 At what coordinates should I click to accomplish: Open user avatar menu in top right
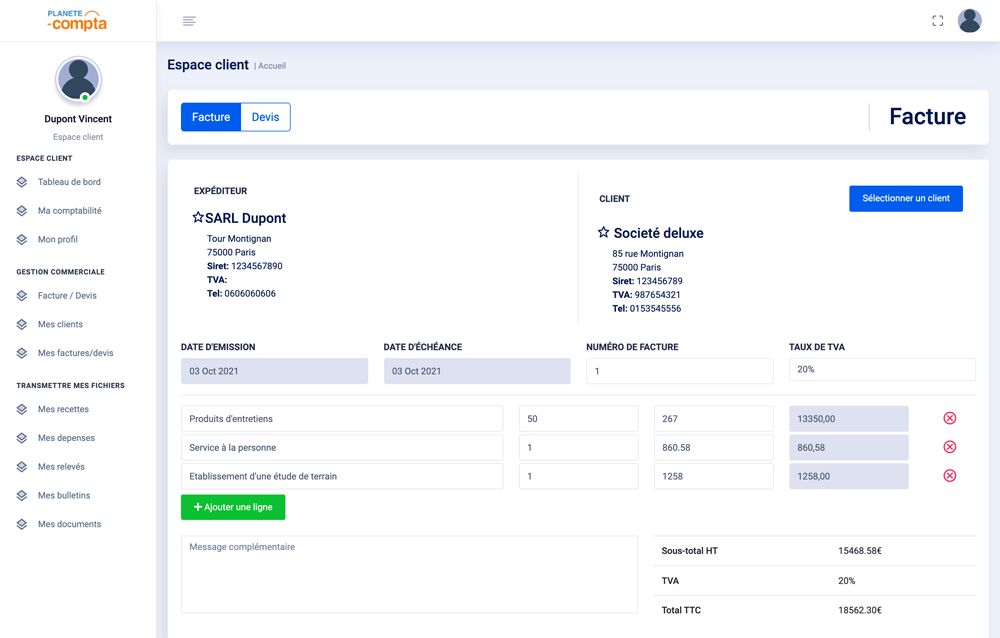click(969, 21)
